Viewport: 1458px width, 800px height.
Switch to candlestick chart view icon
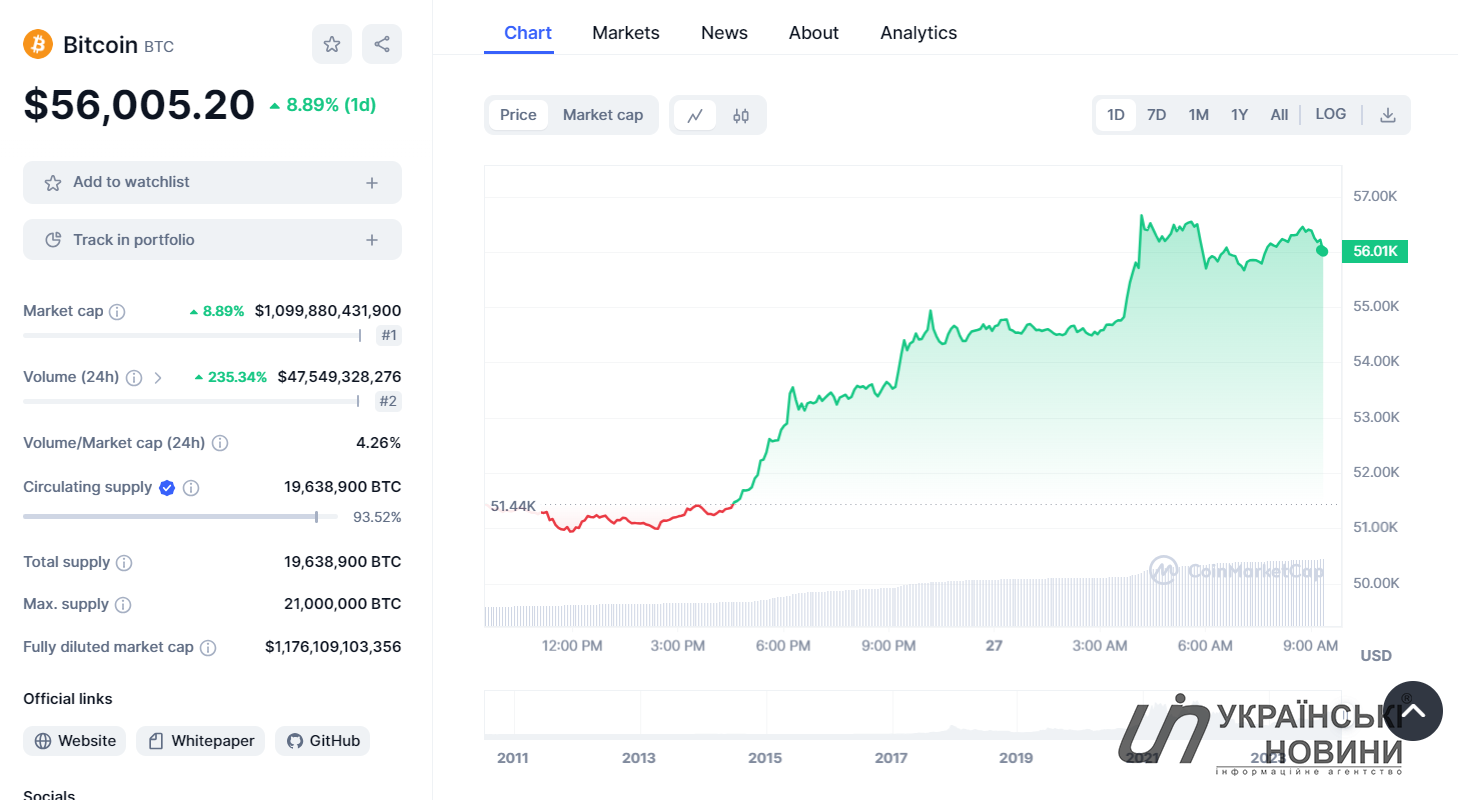[x=740, y=115]
